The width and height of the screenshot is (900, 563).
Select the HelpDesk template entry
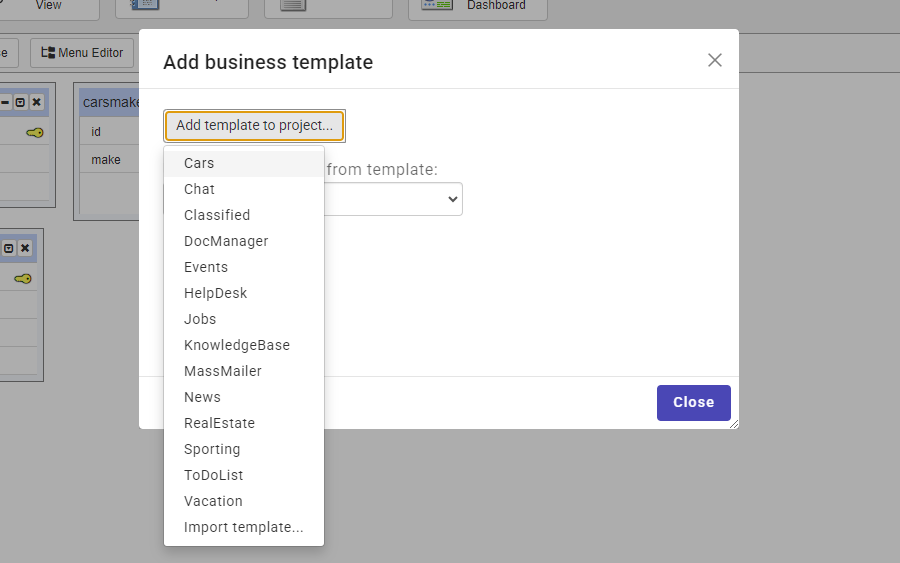pyautogui.click(x=215, y=293)
